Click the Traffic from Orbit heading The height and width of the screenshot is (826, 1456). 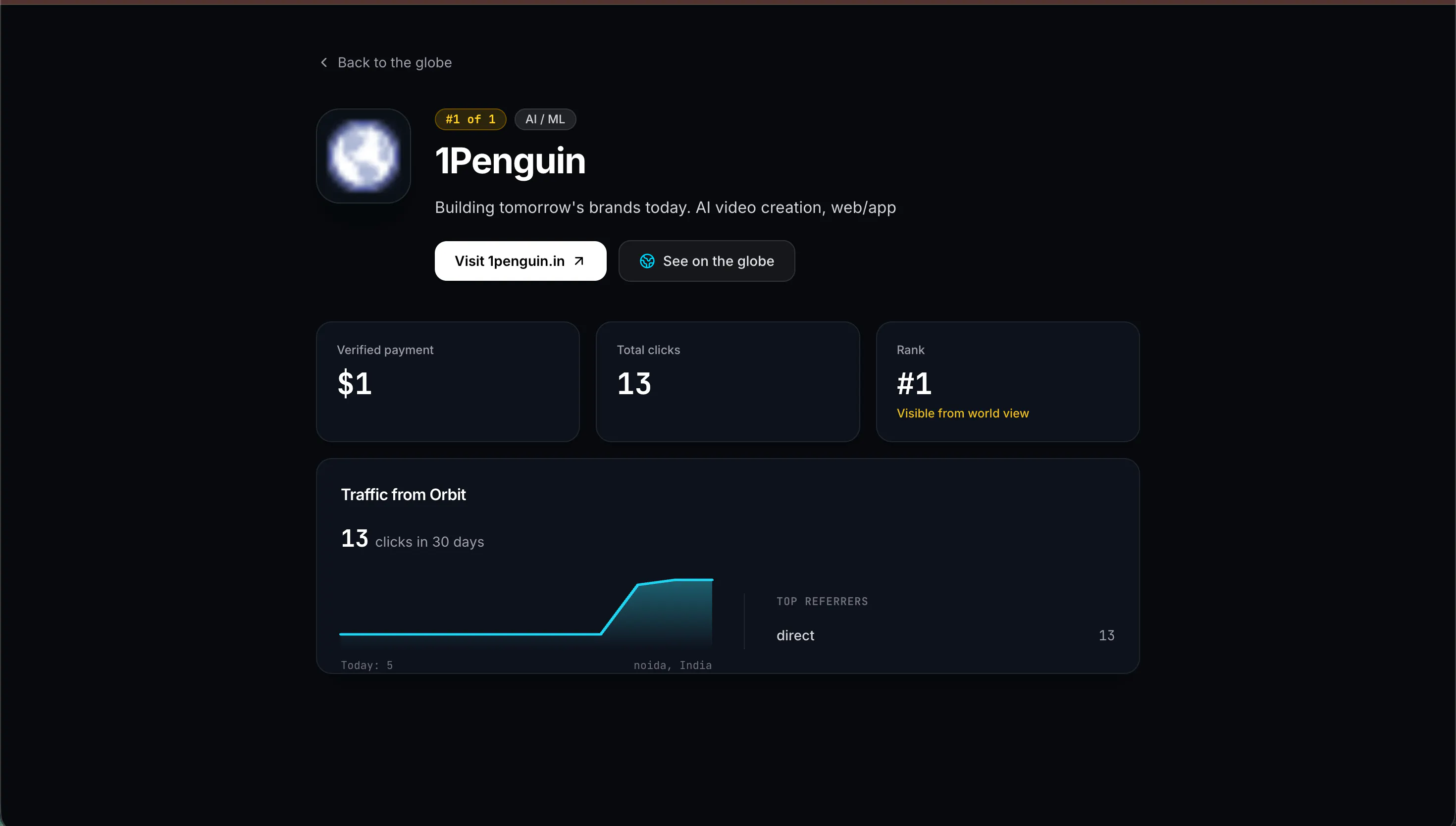(403, 495)
